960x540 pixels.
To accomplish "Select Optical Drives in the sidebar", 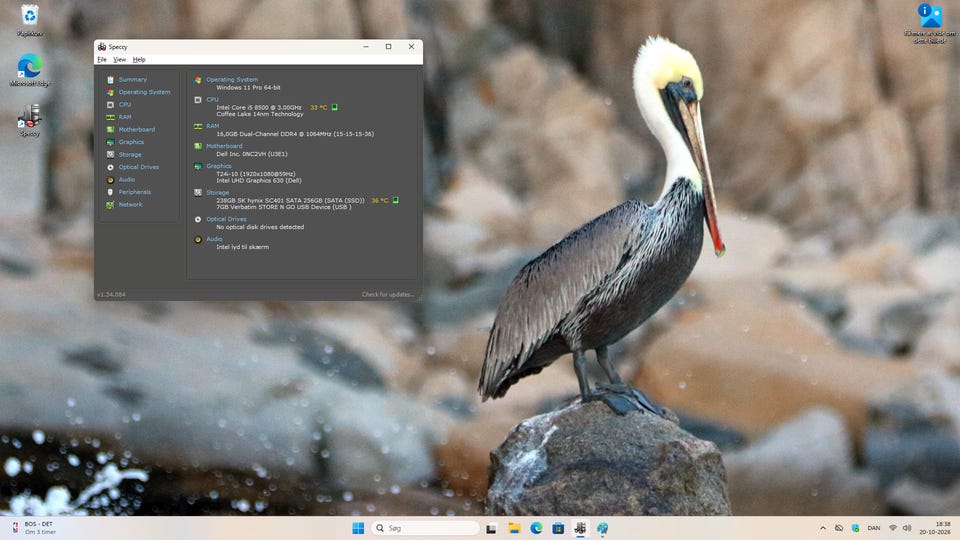I will (x=132, y=167).
